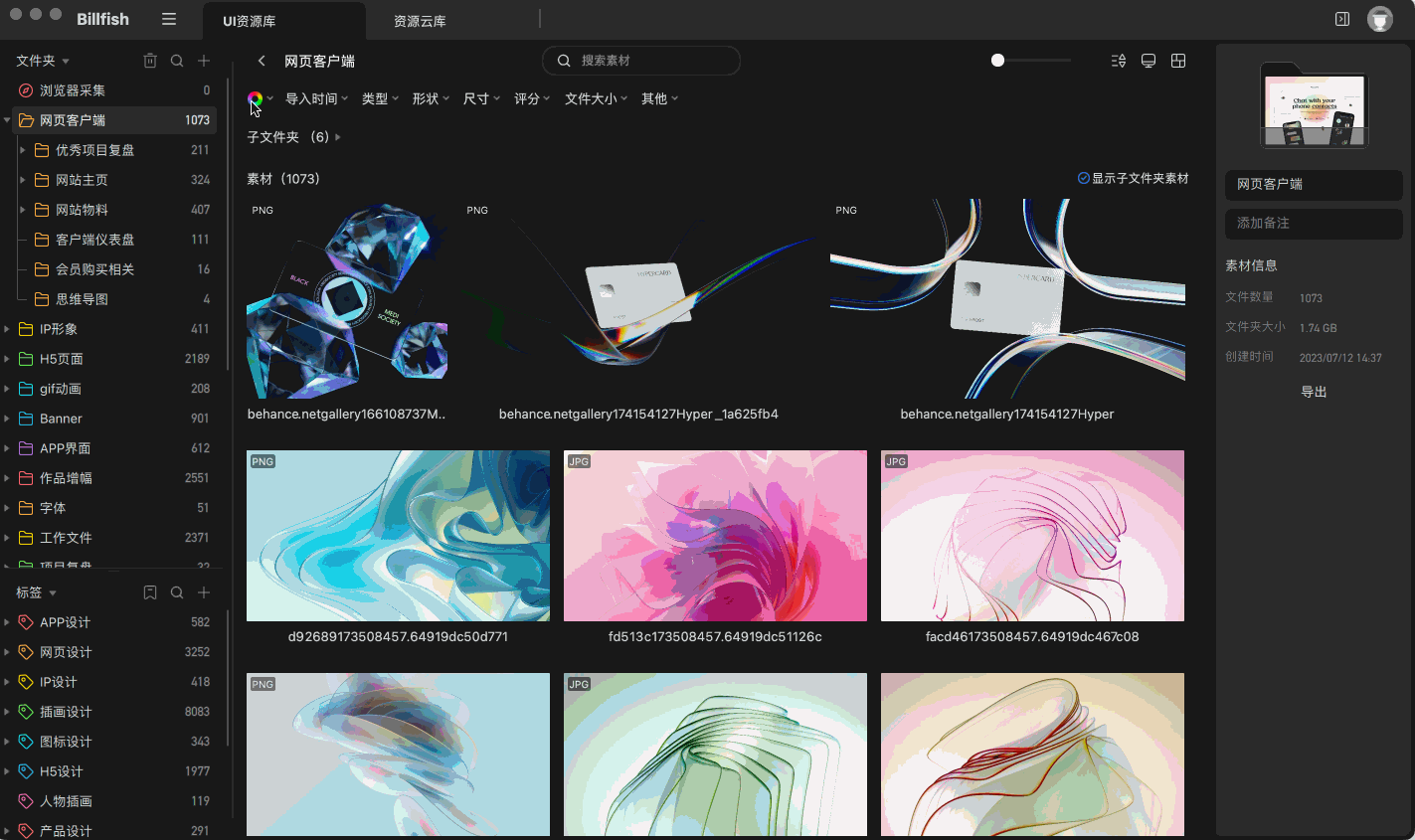Viewport: 1415px width, 840px height.
Task: Click the plus icon to add a folder
Action: (203, 61)
